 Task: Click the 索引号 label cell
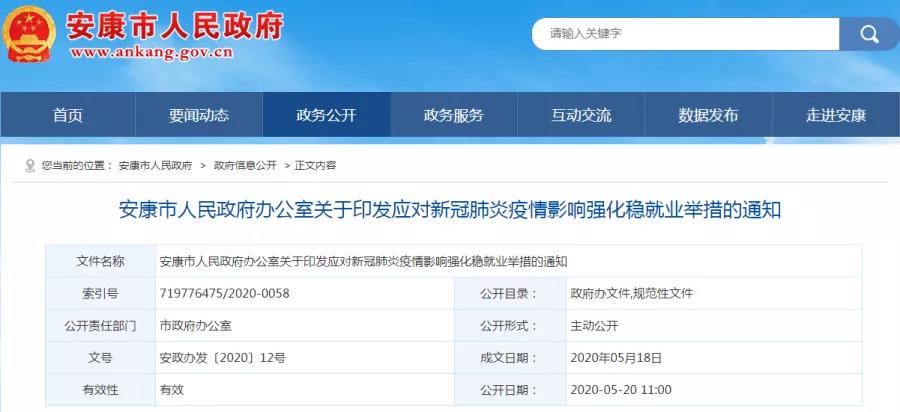[x=100, y=294]
